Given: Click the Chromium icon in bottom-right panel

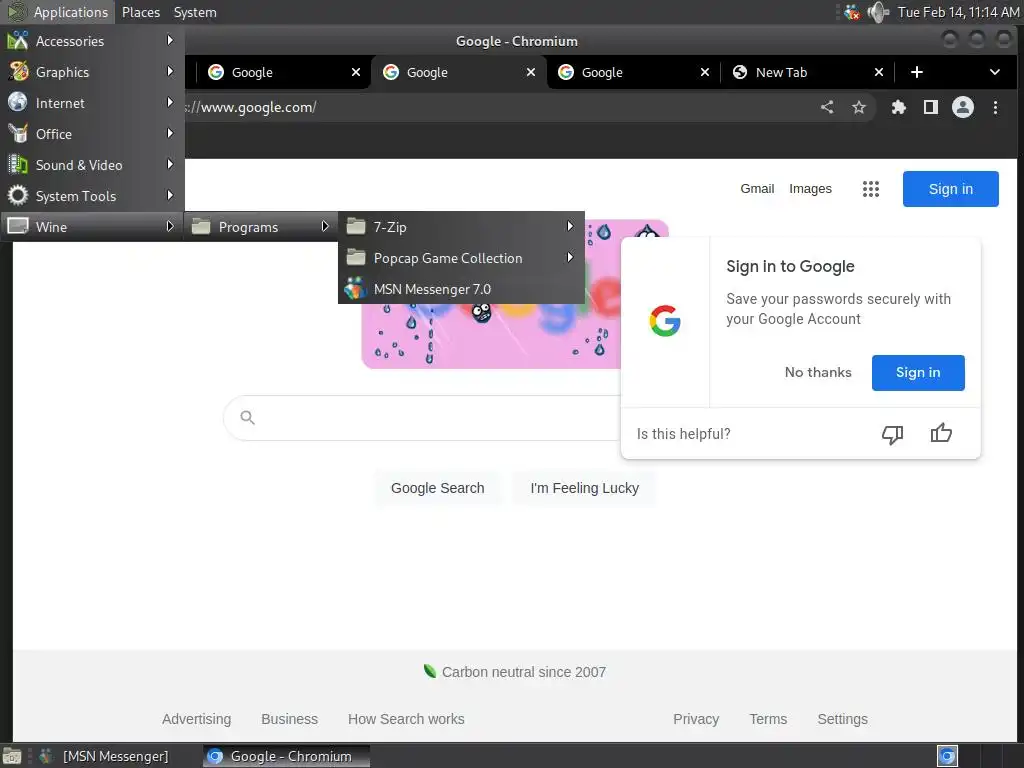Looking at the screenshot, I should [x=947, y=756].
